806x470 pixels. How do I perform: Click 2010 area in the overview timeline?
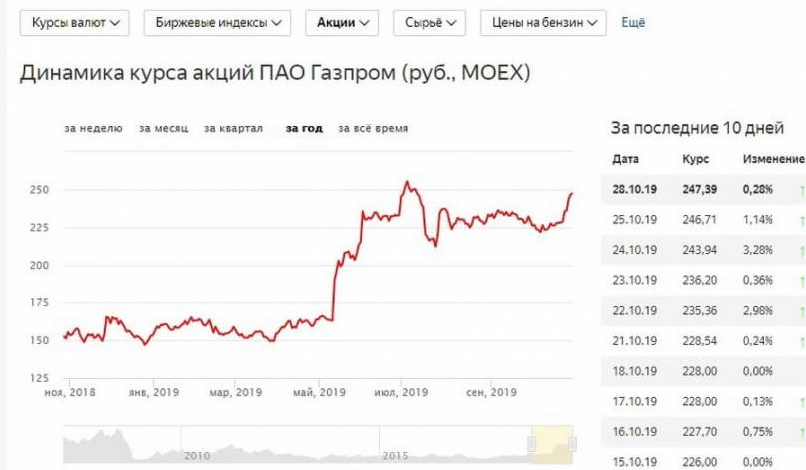click(197, 455)
